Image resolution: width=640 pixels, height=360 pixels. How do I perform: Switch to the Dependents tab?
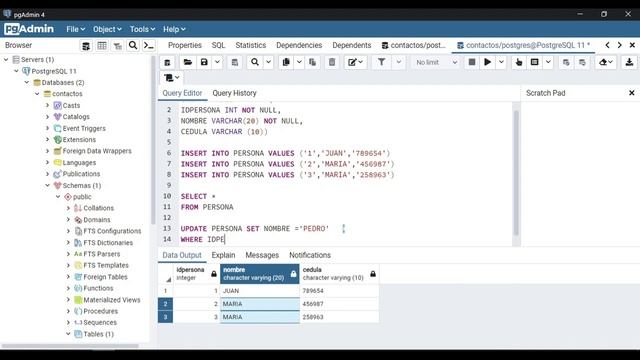(351, 45)
